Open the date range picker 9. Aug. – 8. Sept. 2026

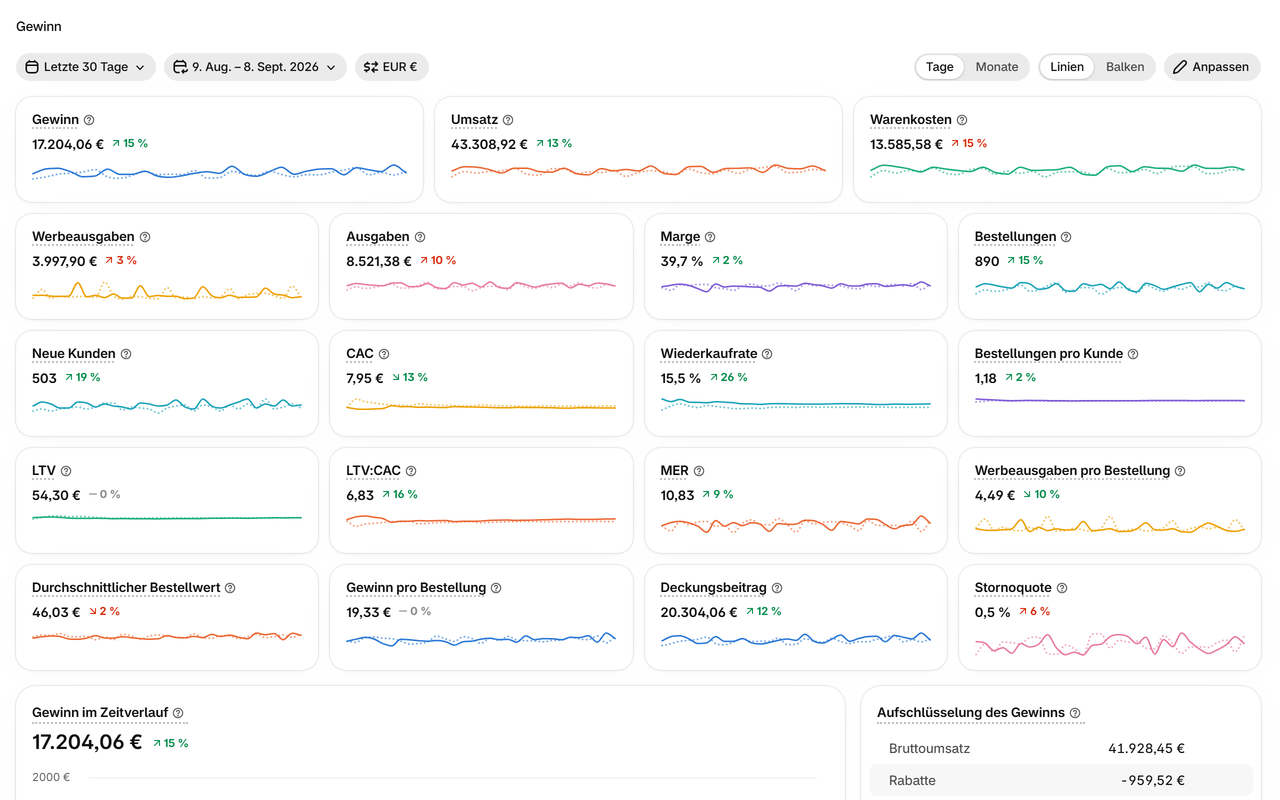[x=255, y=67]
